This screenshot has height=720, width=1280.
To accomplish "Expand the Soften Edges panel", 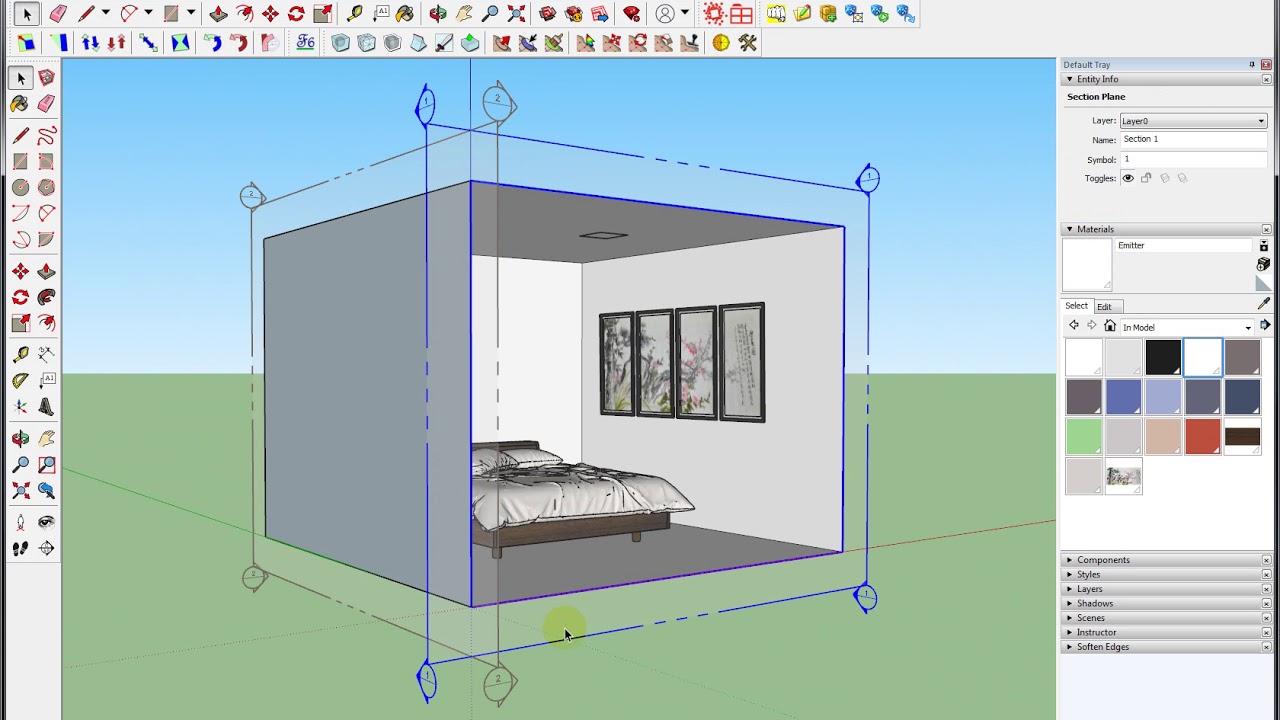I will (1069, 647).
